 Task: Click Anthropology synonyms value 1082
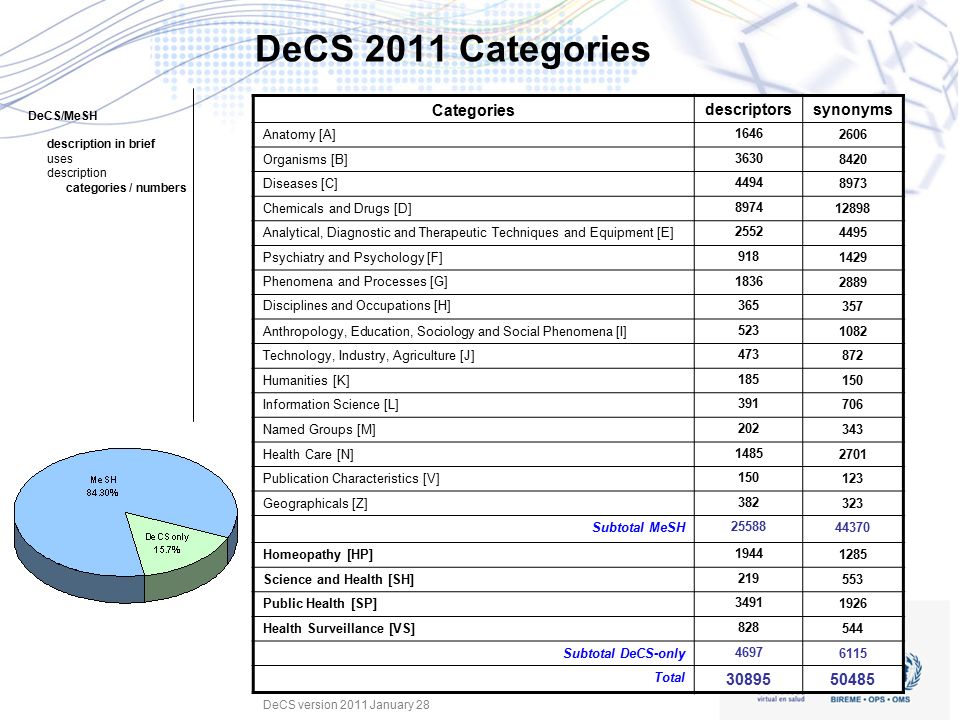coord(852,331)
